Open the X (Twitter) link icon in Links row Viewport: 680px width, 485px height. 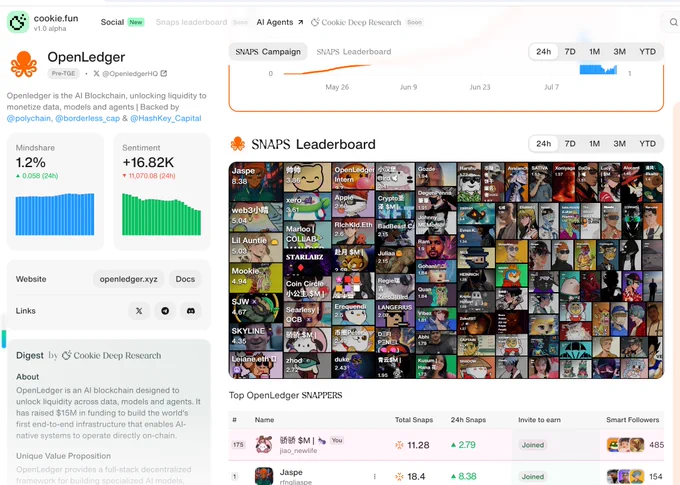coord(139,311)
